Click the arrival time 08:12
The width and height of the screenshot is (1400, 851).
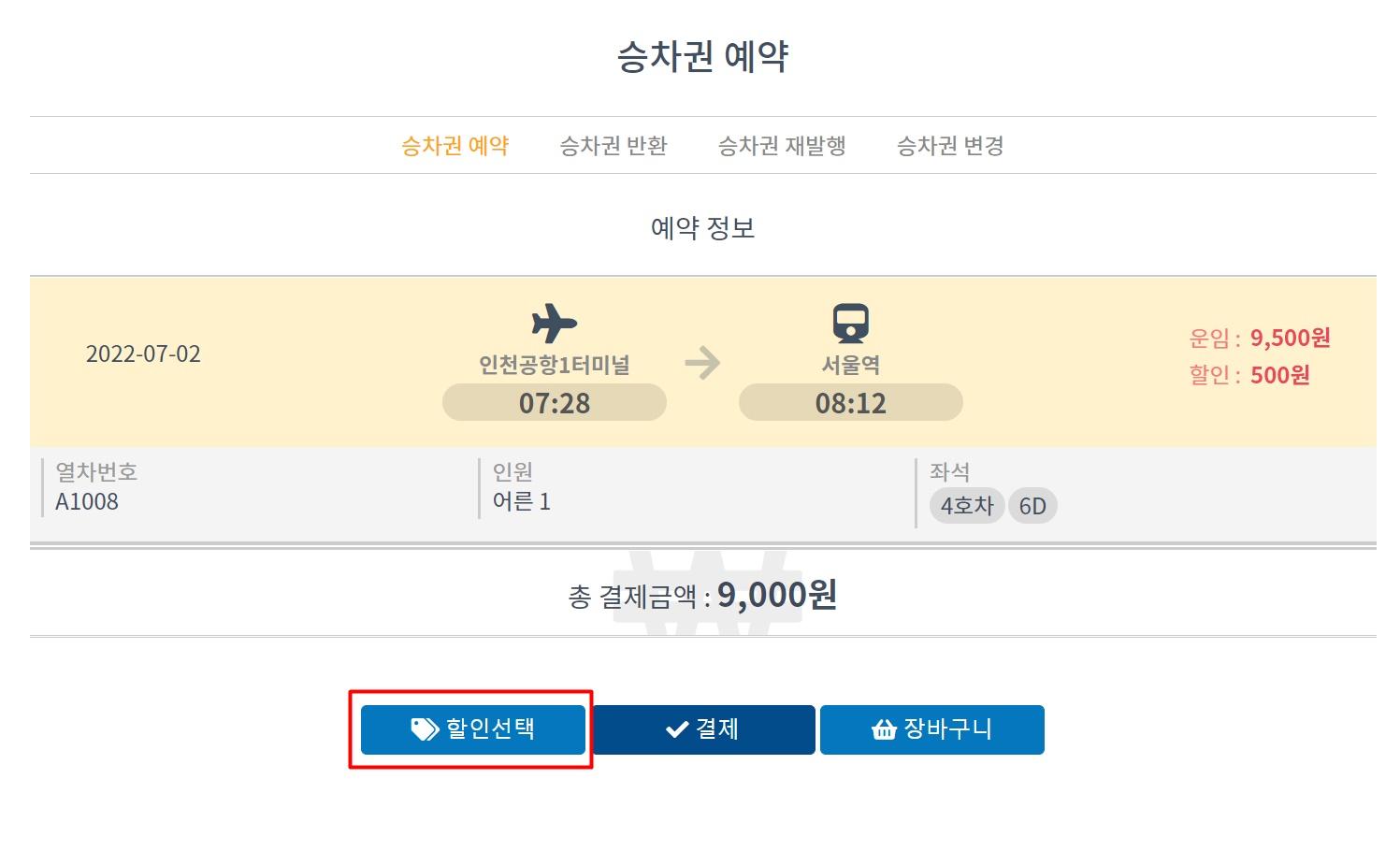(849, 402)
